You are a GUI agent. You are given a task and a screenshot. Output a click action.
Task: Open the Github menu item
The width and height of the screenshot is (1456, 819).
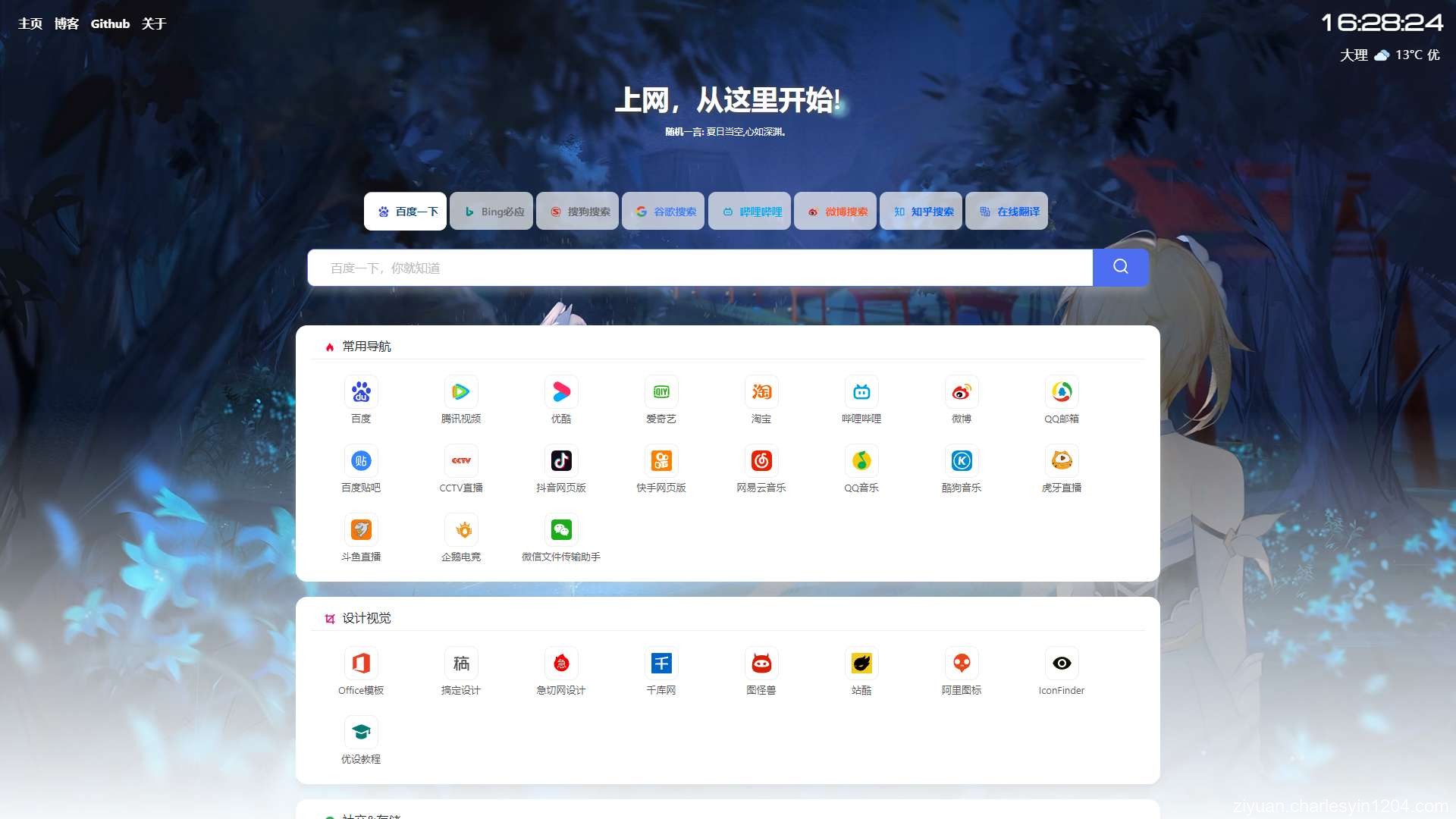[x=110, y=24]
